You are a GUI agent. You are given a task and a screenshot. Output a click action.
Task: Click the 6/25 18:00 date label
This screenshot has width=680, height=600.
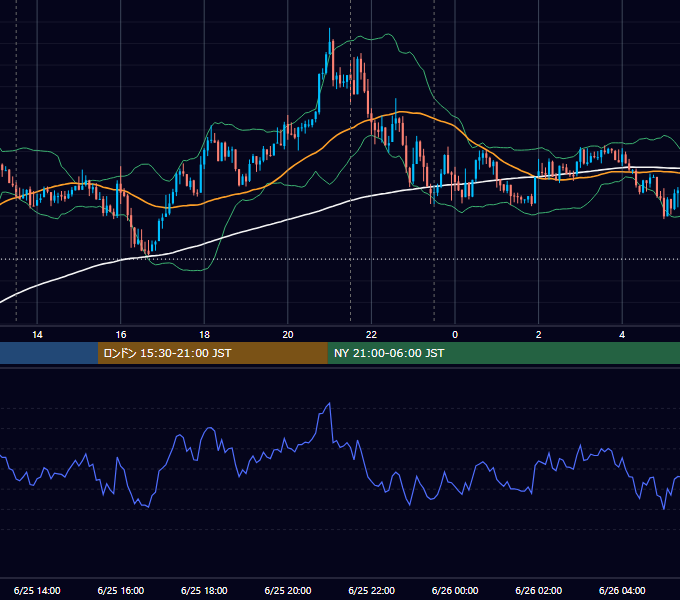[204, 590]
